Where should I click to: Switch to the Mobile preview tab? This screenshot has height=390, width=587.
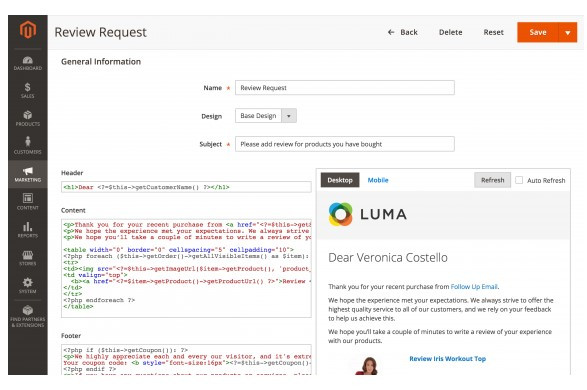click(x=378, y=180)
